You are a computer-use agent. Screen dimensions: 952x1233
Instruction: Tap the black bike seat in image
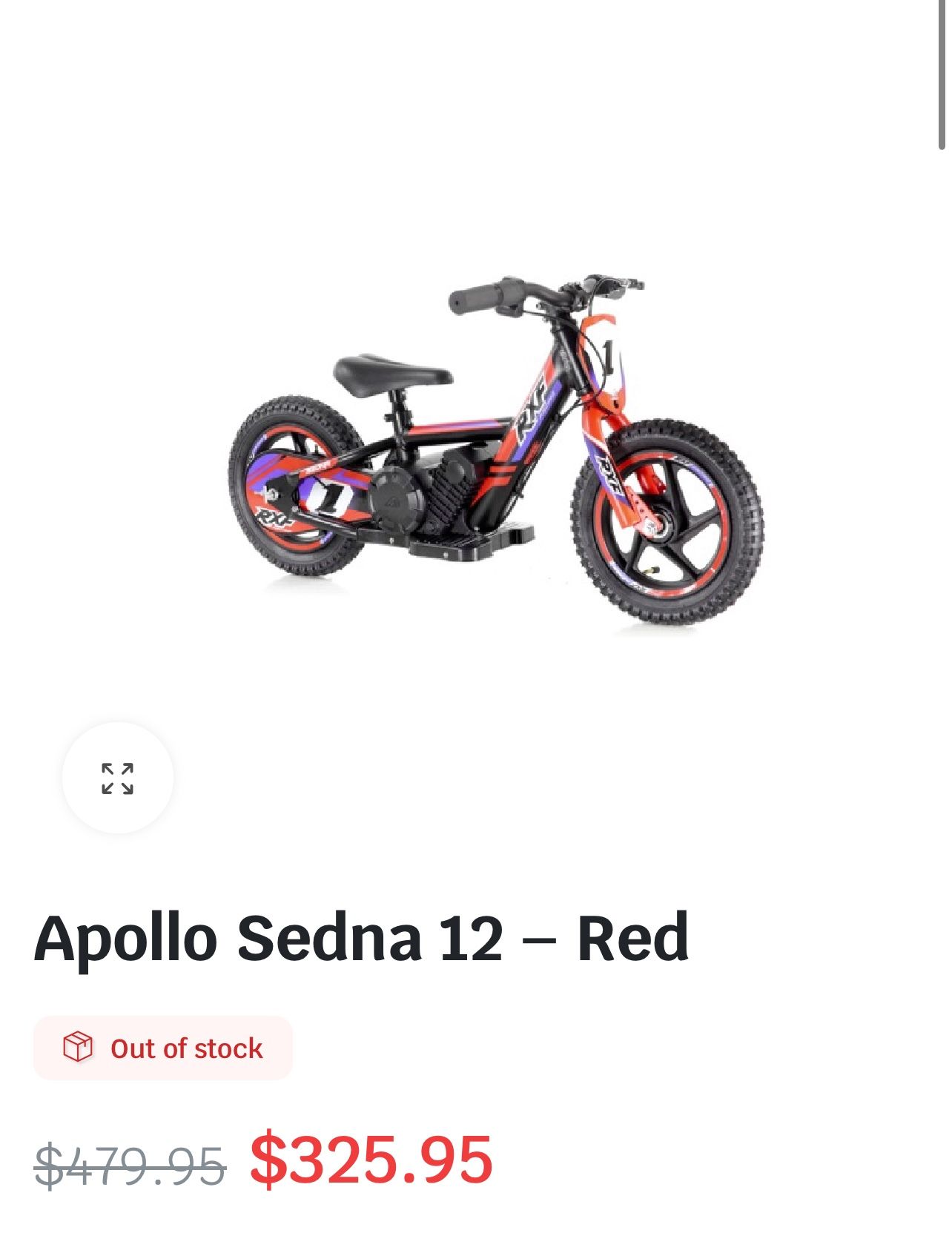392,372
